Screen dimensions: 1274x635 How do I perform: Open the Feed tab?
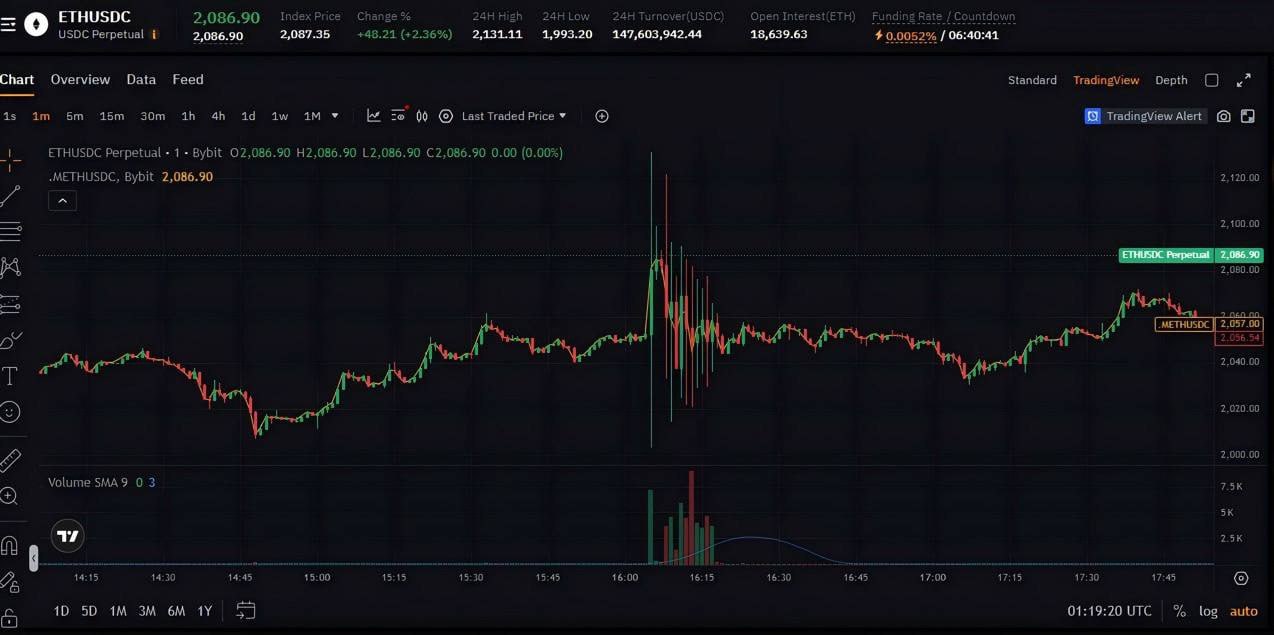[x=188, y=80]
